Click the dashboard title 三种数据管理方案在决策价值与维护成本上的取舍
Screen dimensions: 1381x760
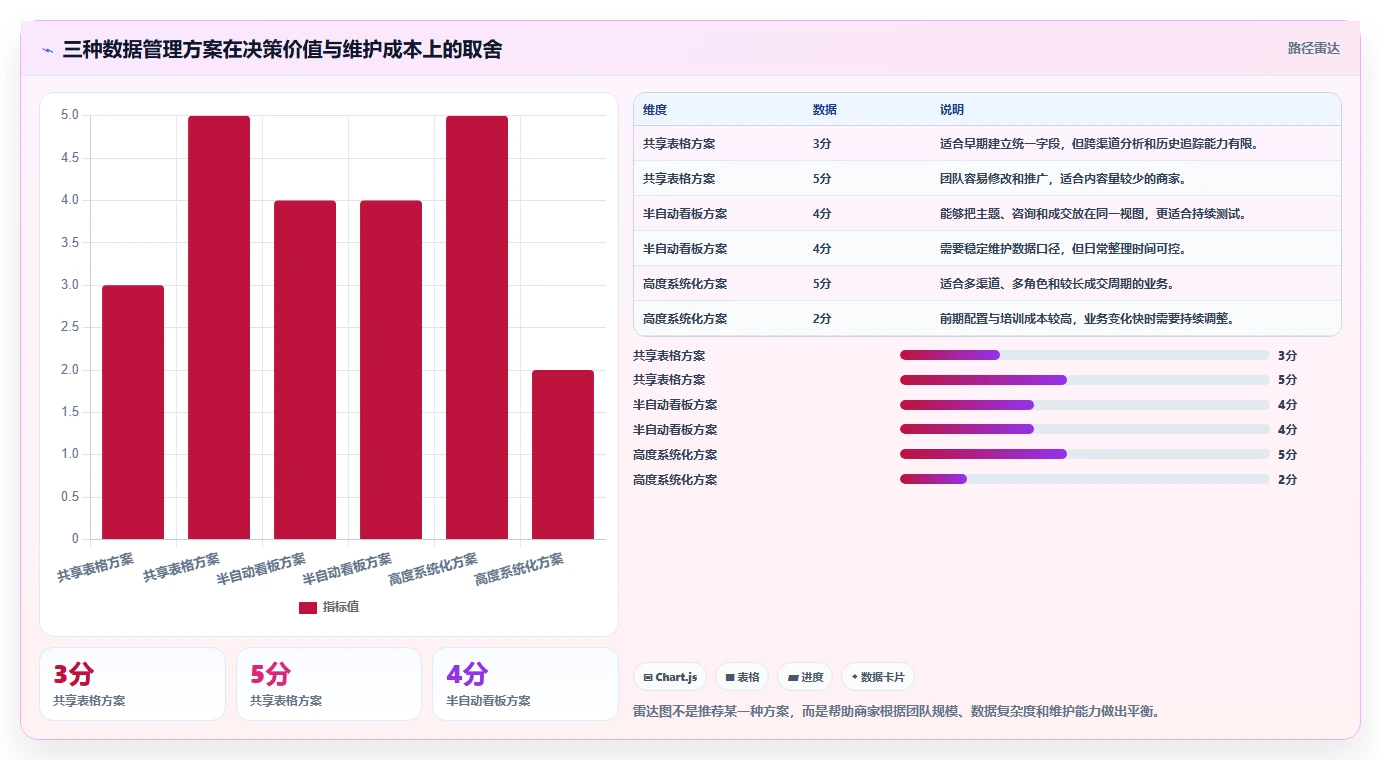(x=282, y=49)
